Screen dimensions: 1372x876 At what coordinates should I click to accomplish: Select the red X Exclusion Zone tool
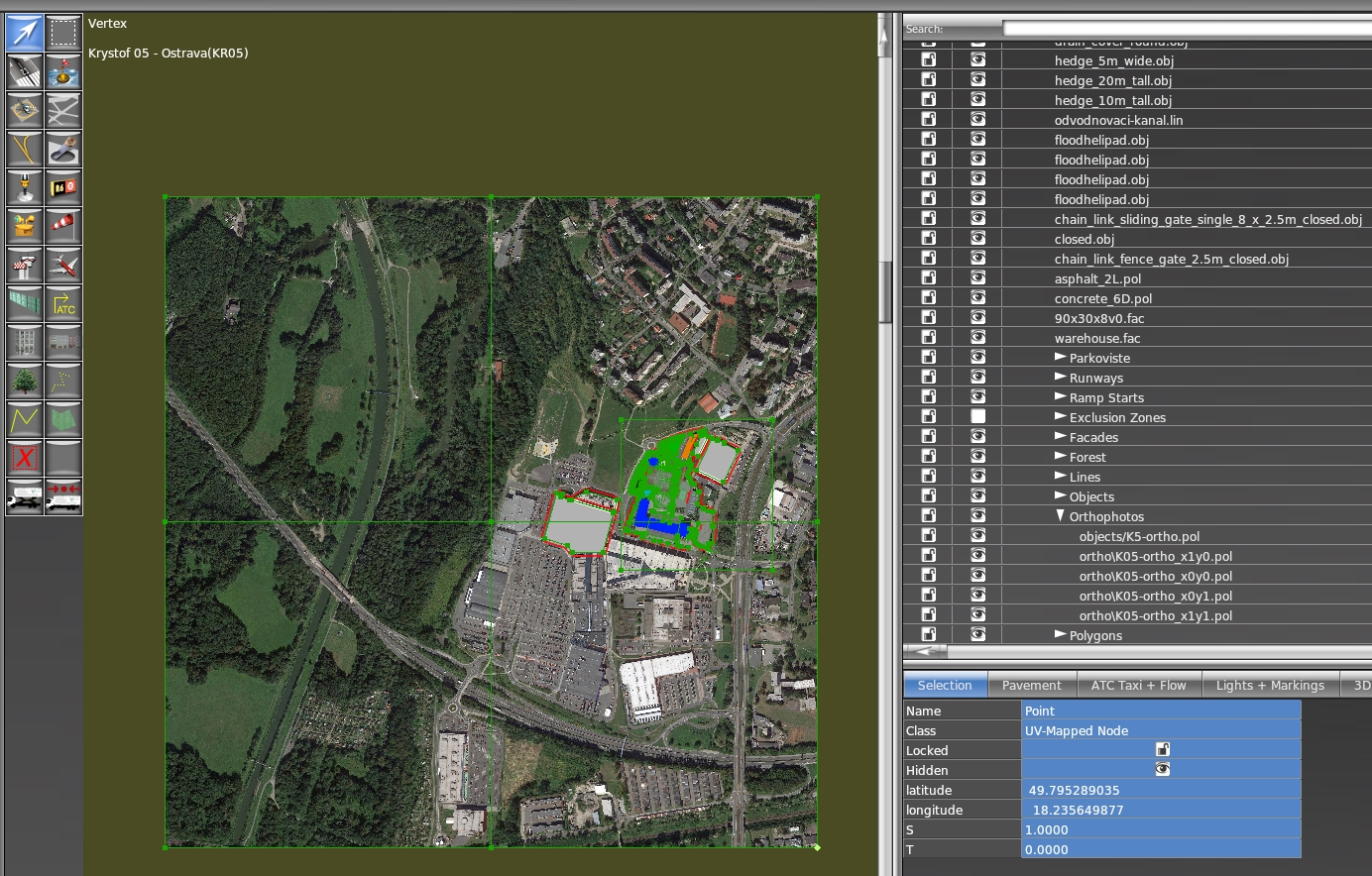click(x=24, y=458)
